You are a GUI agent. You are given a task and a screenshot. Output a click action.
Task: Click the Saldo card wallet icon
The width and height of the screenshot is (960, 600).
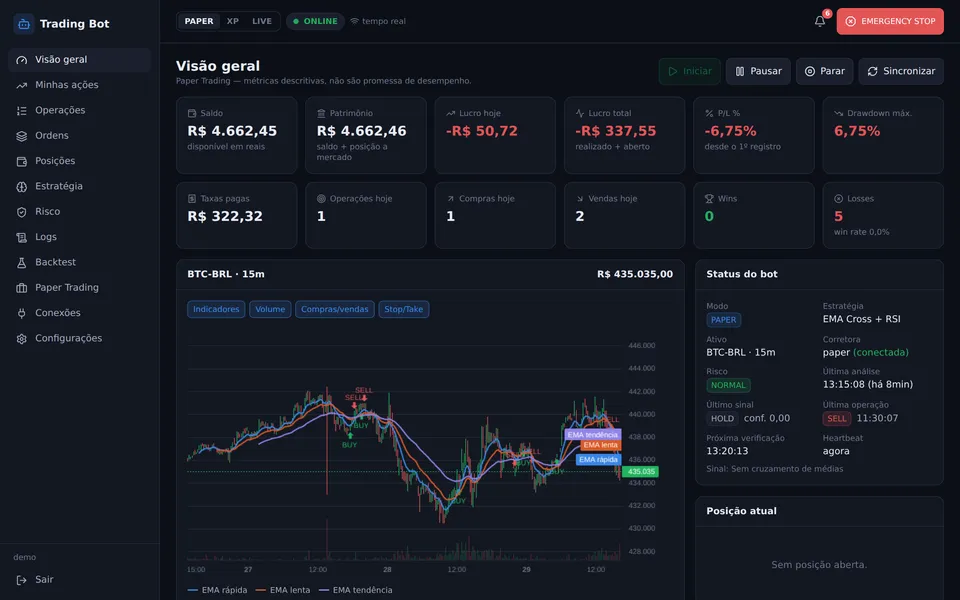[x=192, y=113]
